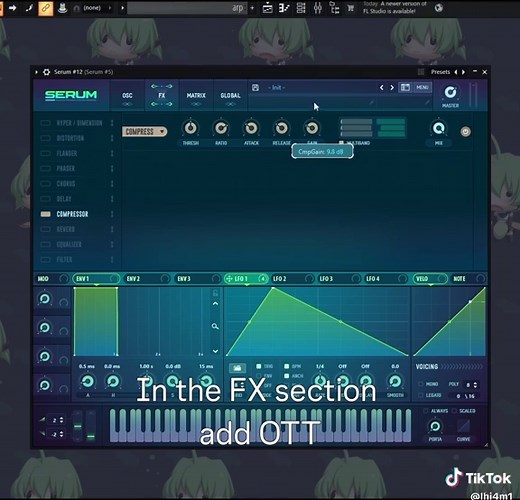
Task: Click the MASTER volume knob
Action: coord(450,92)
